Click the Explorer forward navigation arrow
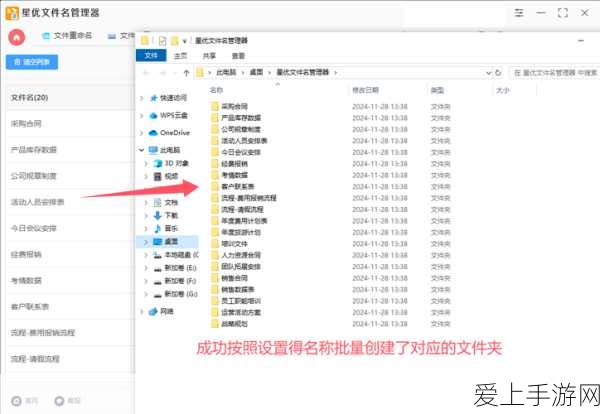 [163, 73]
